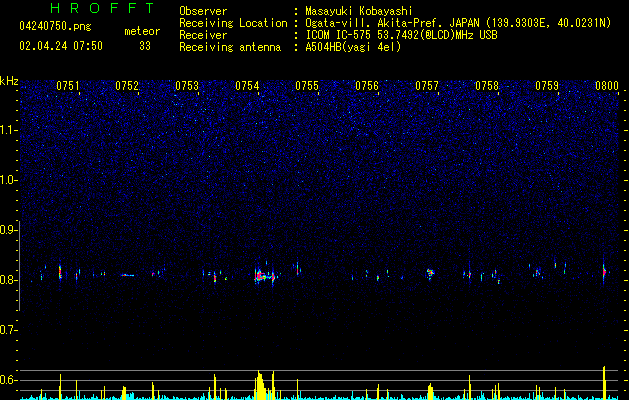629x400 pixels.
Task: Click the 0800 time marker
Action: pyautogui.click(x=607, y=86)
